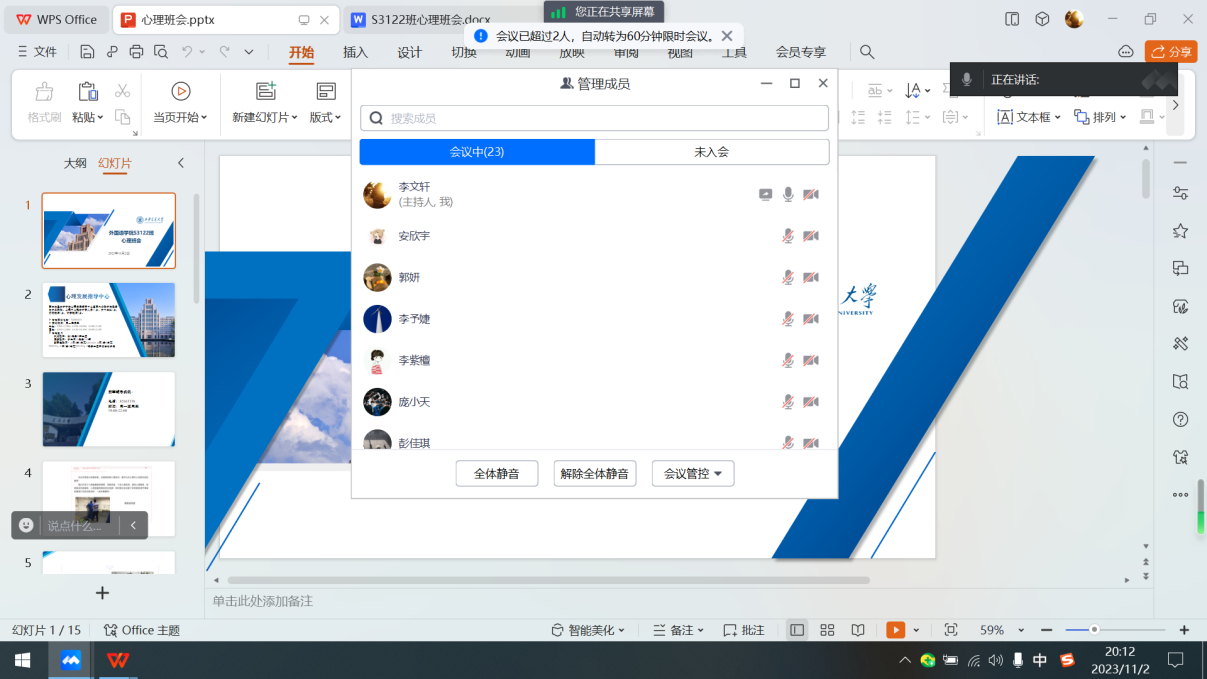Adjust the zoom slider handle

coord(1094,630)
